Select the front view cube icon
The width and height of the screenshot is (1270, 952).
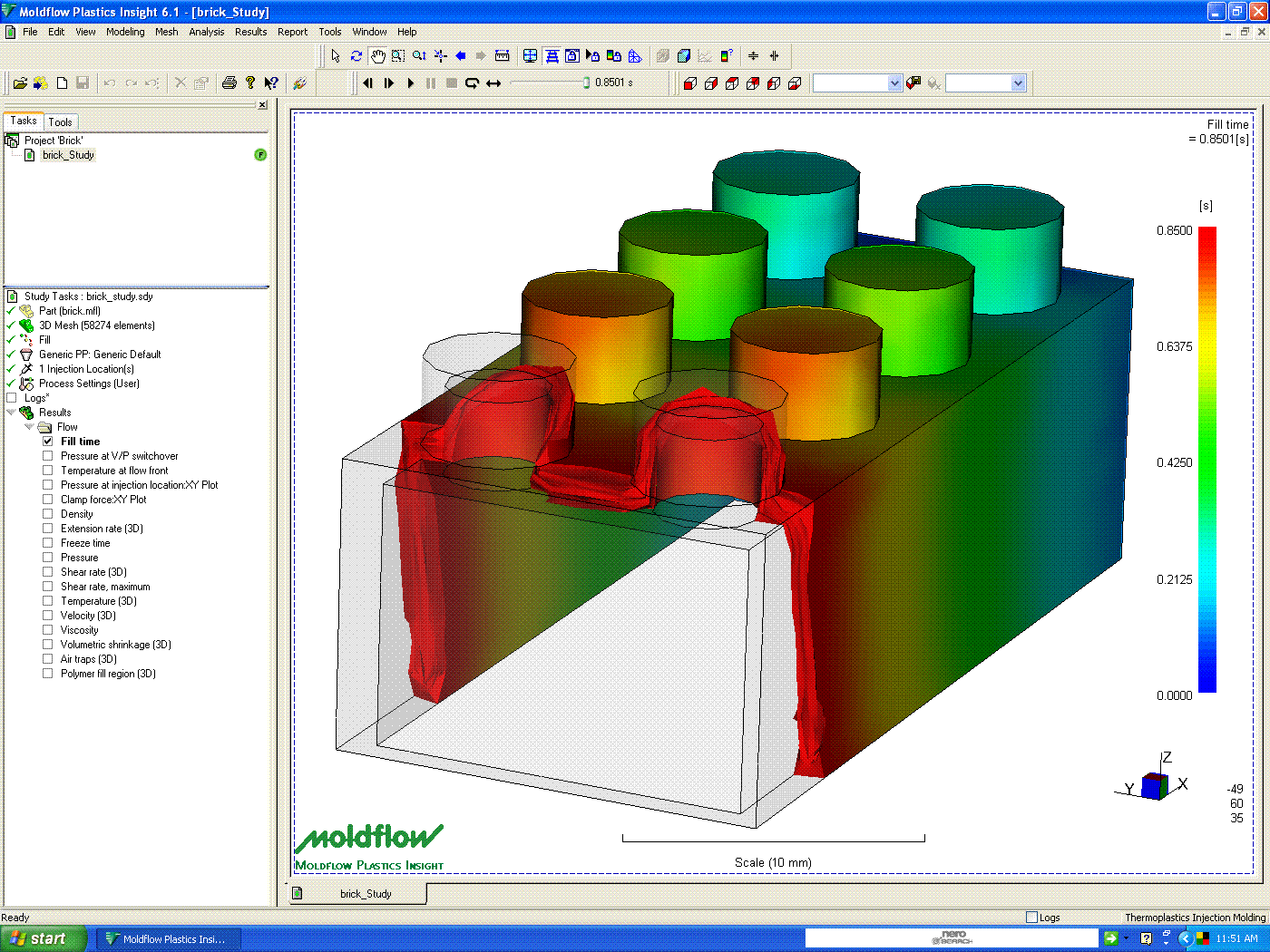pos(690,83)
